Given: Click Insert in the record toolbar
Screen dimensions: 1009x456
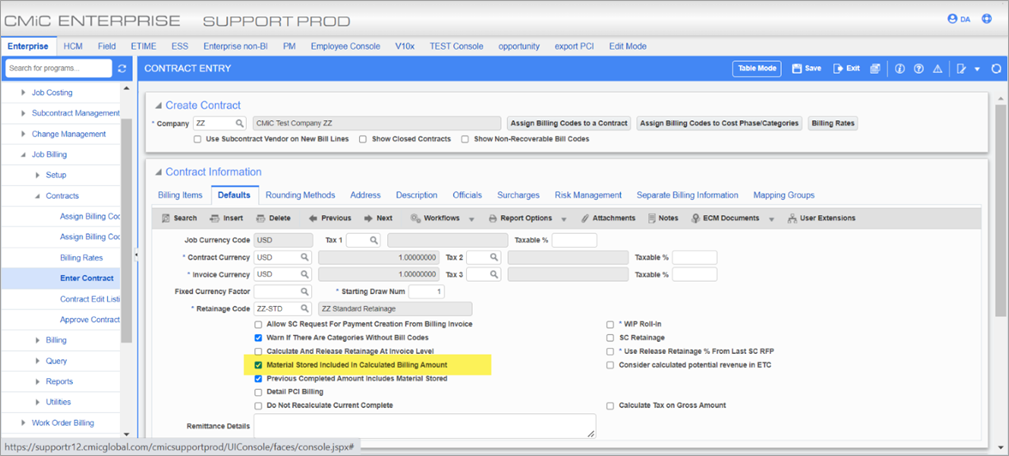Looking at the screenshot, I should click(226, 218).
